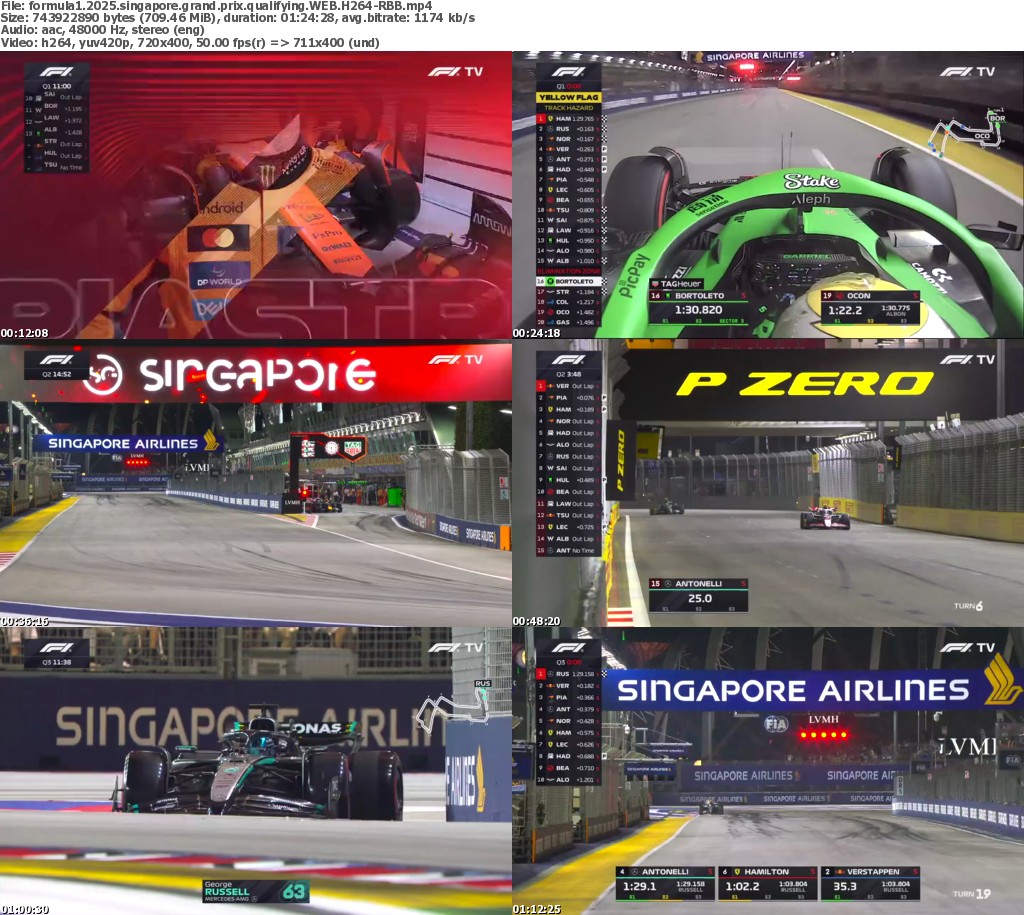The width and height of the screenshot is (1024, 915).
Task: Click the Antonelli 25.0 sector time box
Action: point(698,594)
